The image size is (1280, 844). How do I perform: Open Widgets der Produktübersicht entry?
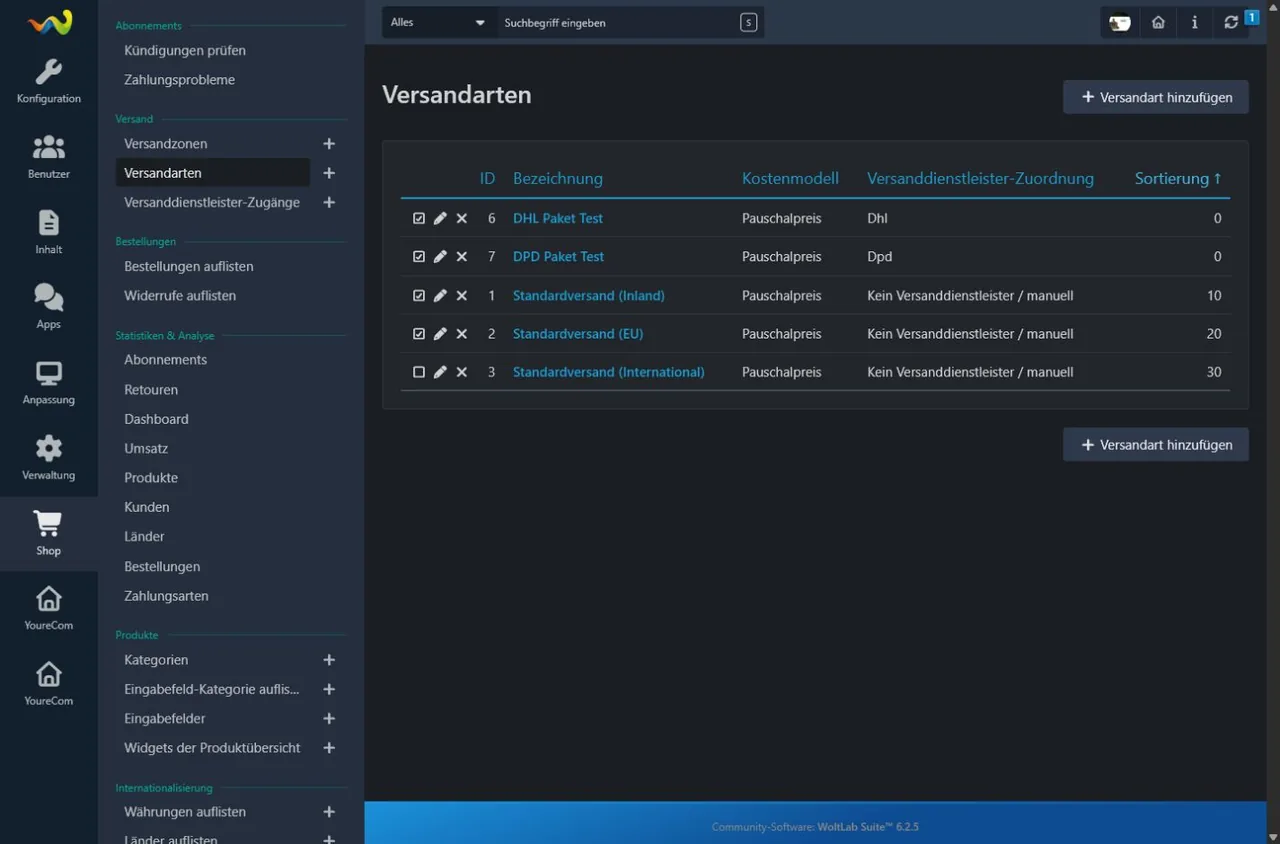pos(212,748)
